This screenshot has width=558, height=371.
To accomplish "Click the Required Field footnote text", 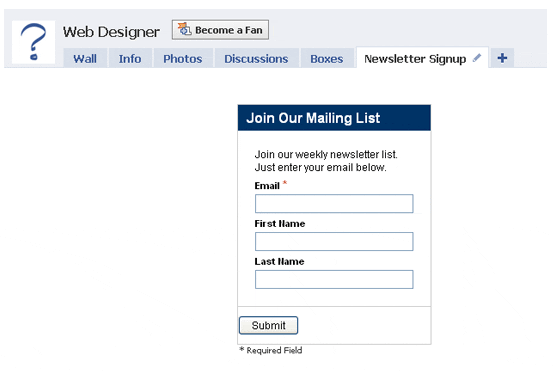I will [271, 350].
